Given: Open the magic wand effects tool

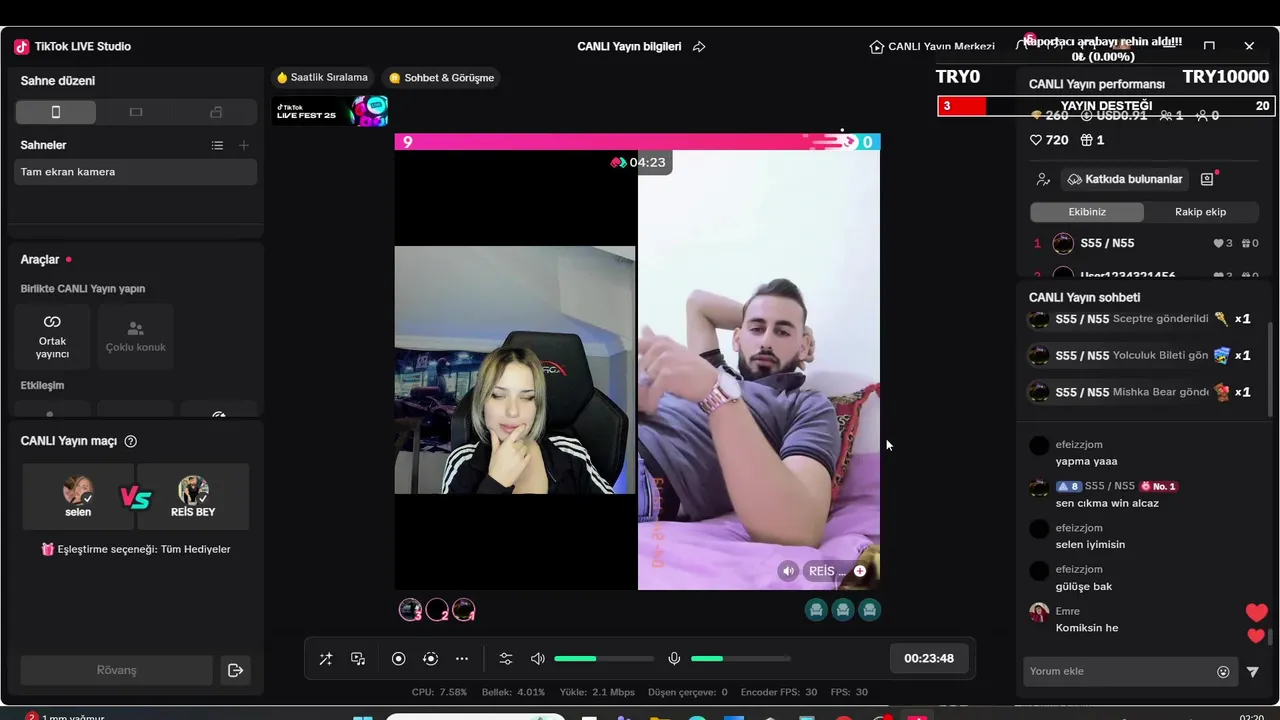Looking at the screenshot, I should pos(326,659).
